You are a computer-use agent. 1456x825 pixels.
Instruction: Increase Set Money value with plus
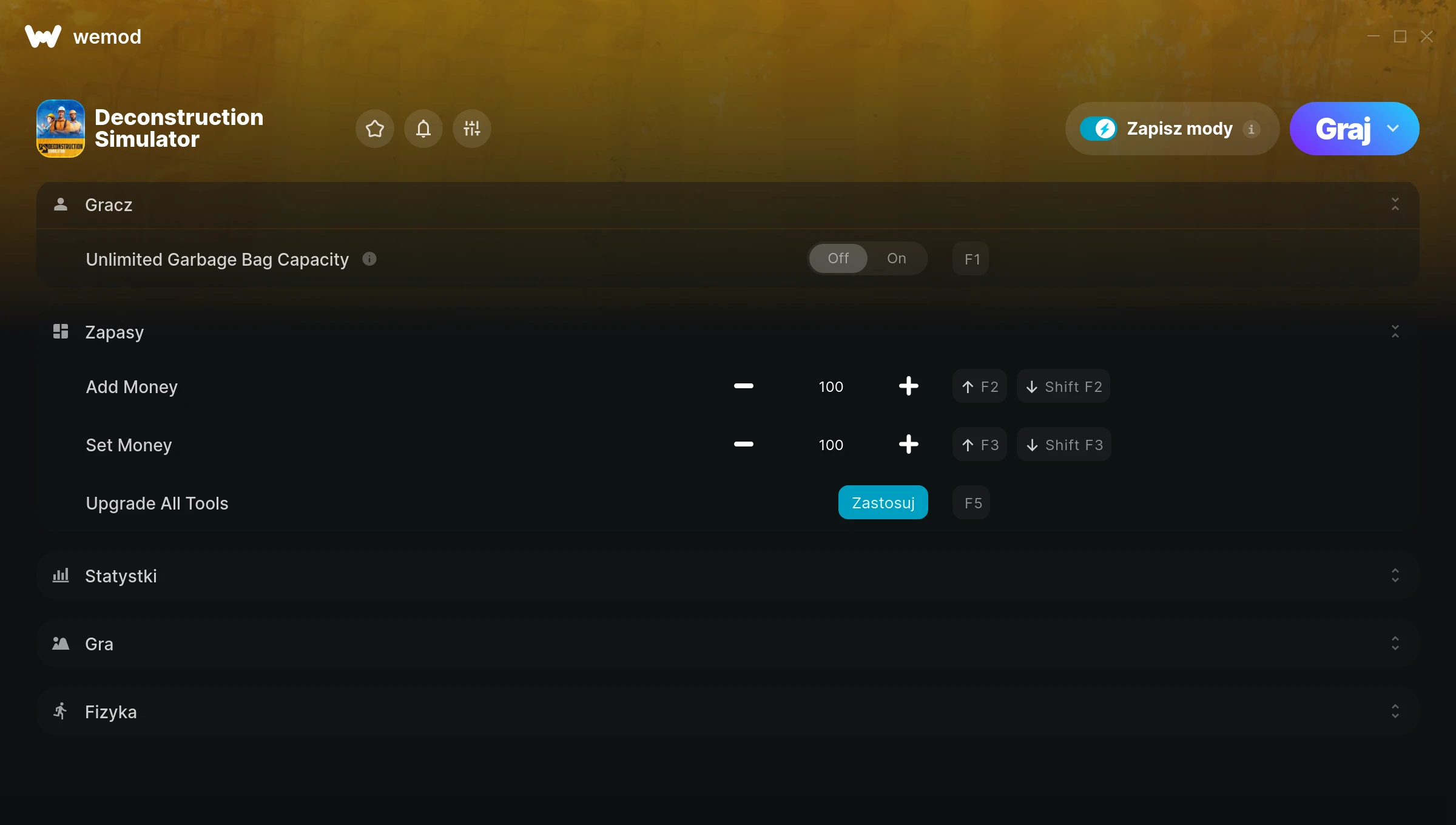[x=908, y=444]
